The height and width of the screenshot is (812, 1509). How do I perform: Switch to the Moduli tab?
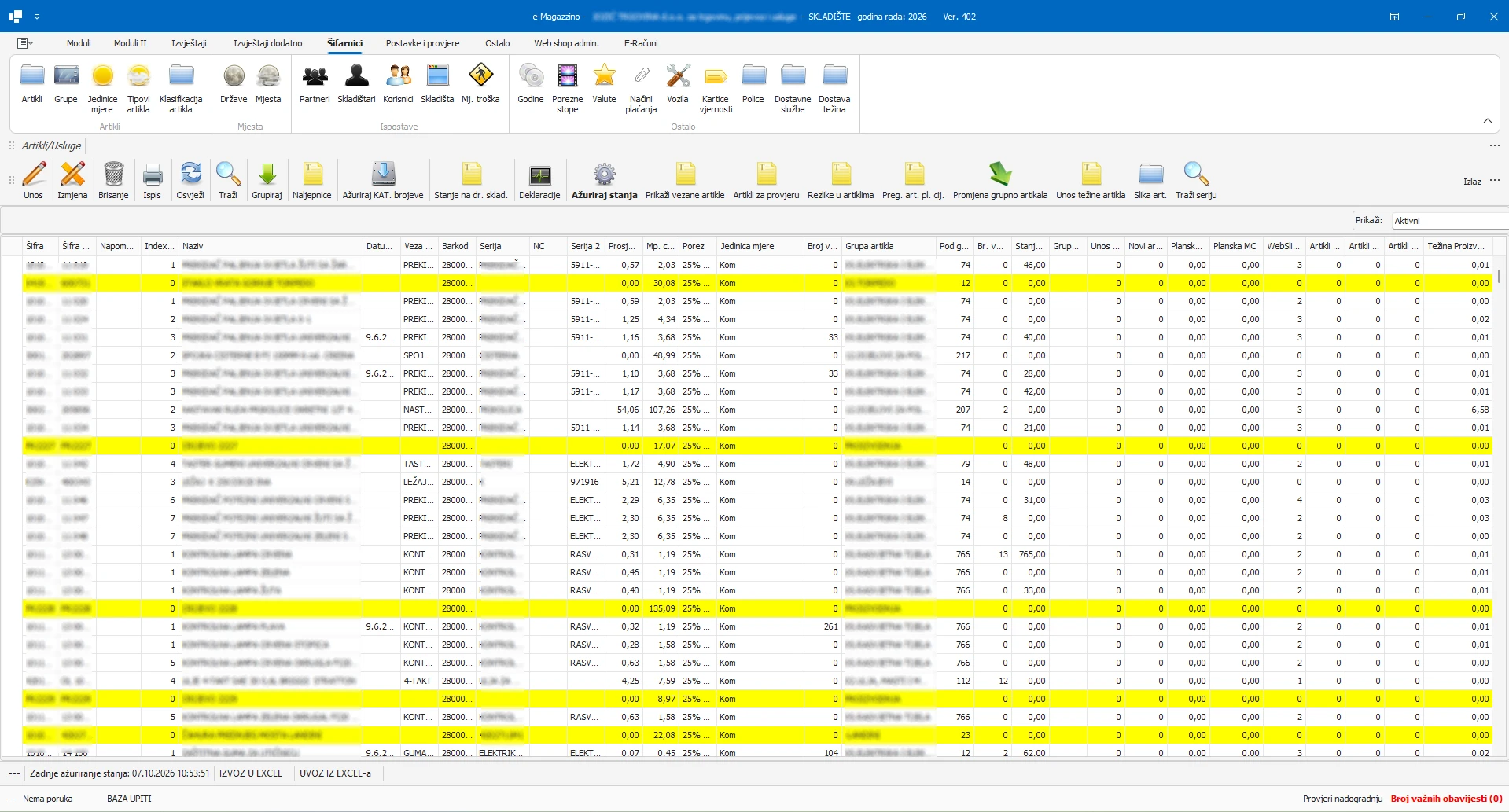point(79,43)
